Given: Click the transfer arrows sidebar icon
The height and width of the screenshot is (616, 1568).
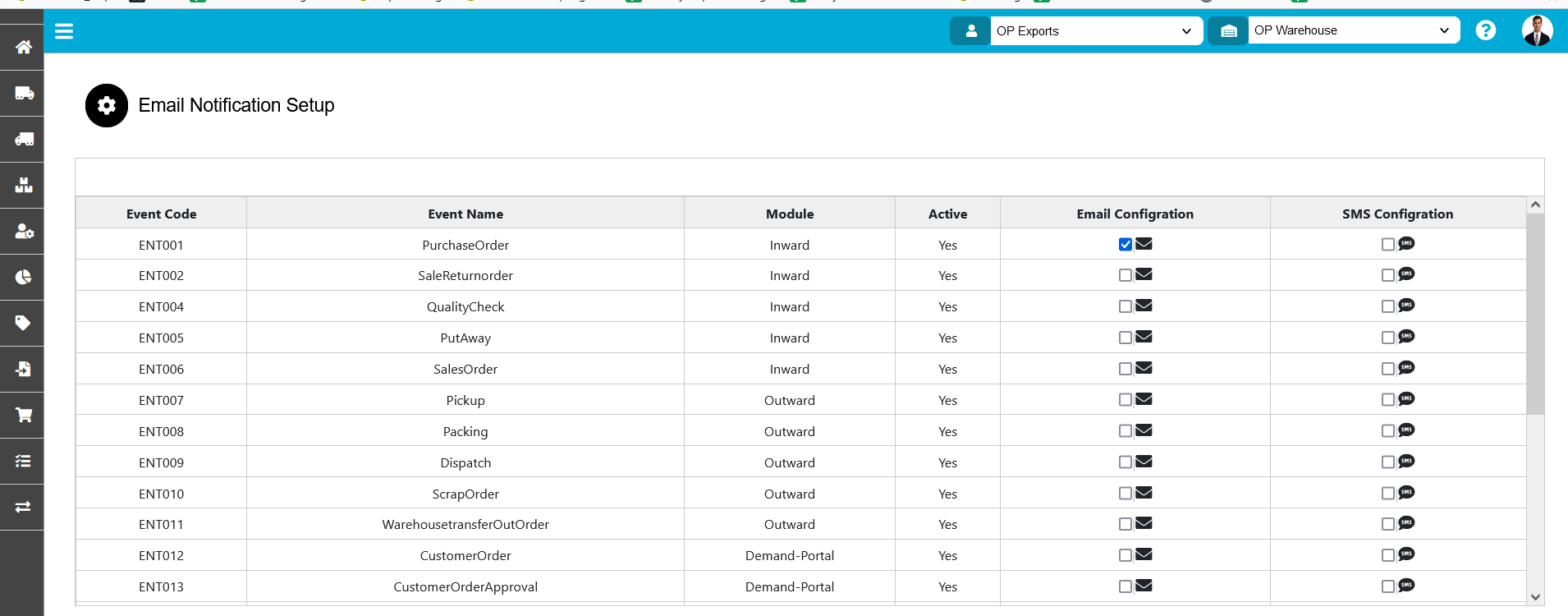Looking at the screenshot, I should (x=23, y=507).
